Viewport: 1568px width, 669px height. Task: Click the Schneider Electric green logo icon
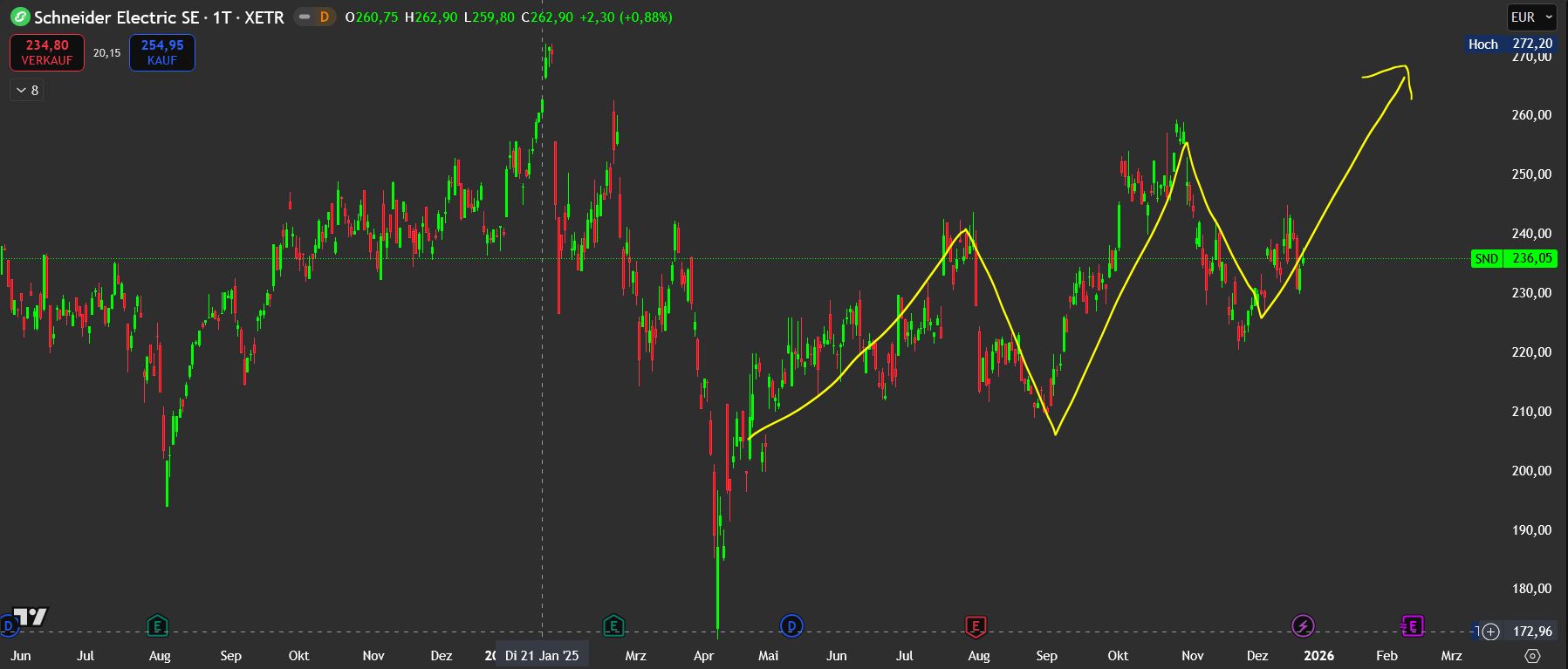[x=19, y=17]
